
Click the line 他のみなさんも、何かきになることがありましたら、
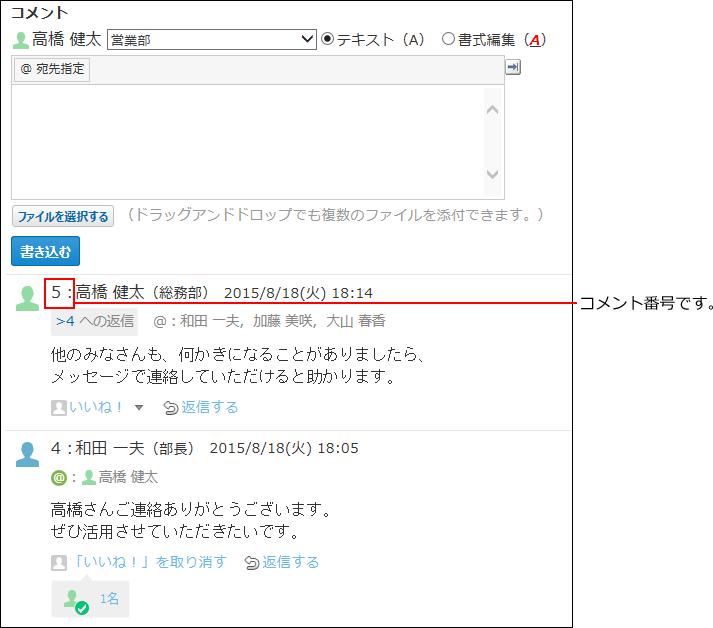239,354
